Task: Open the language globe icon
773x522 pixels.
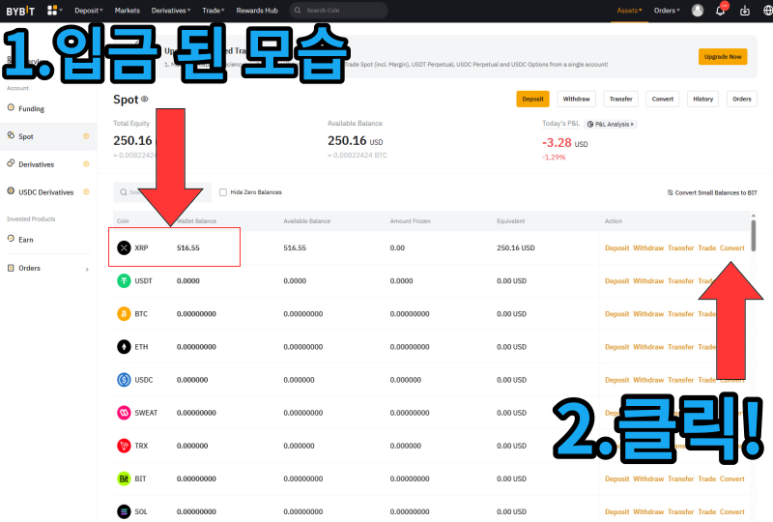Action: pos(768,10)
